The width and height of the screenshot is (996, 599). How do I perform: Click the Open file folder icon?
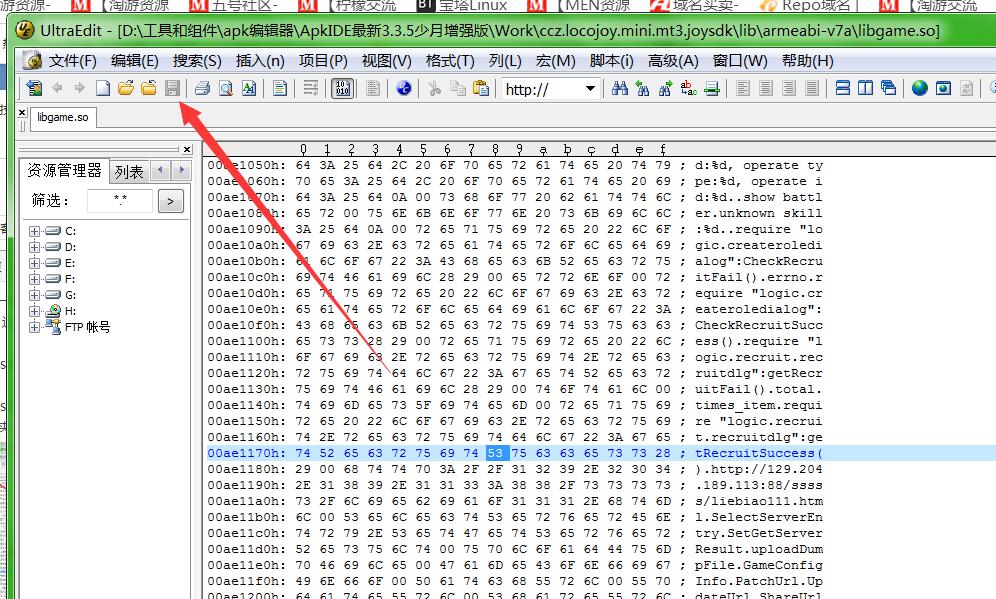(126, 89)
